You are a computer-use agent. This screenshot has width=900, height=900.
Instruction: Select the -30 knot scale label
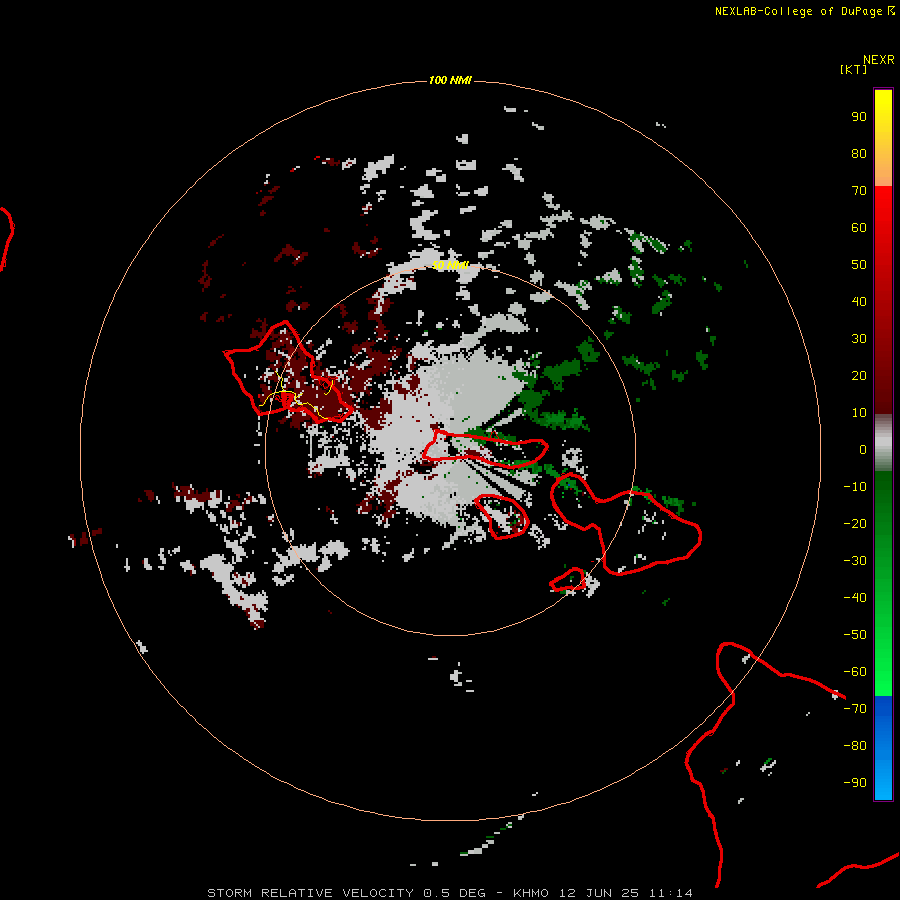click(855, 561)
